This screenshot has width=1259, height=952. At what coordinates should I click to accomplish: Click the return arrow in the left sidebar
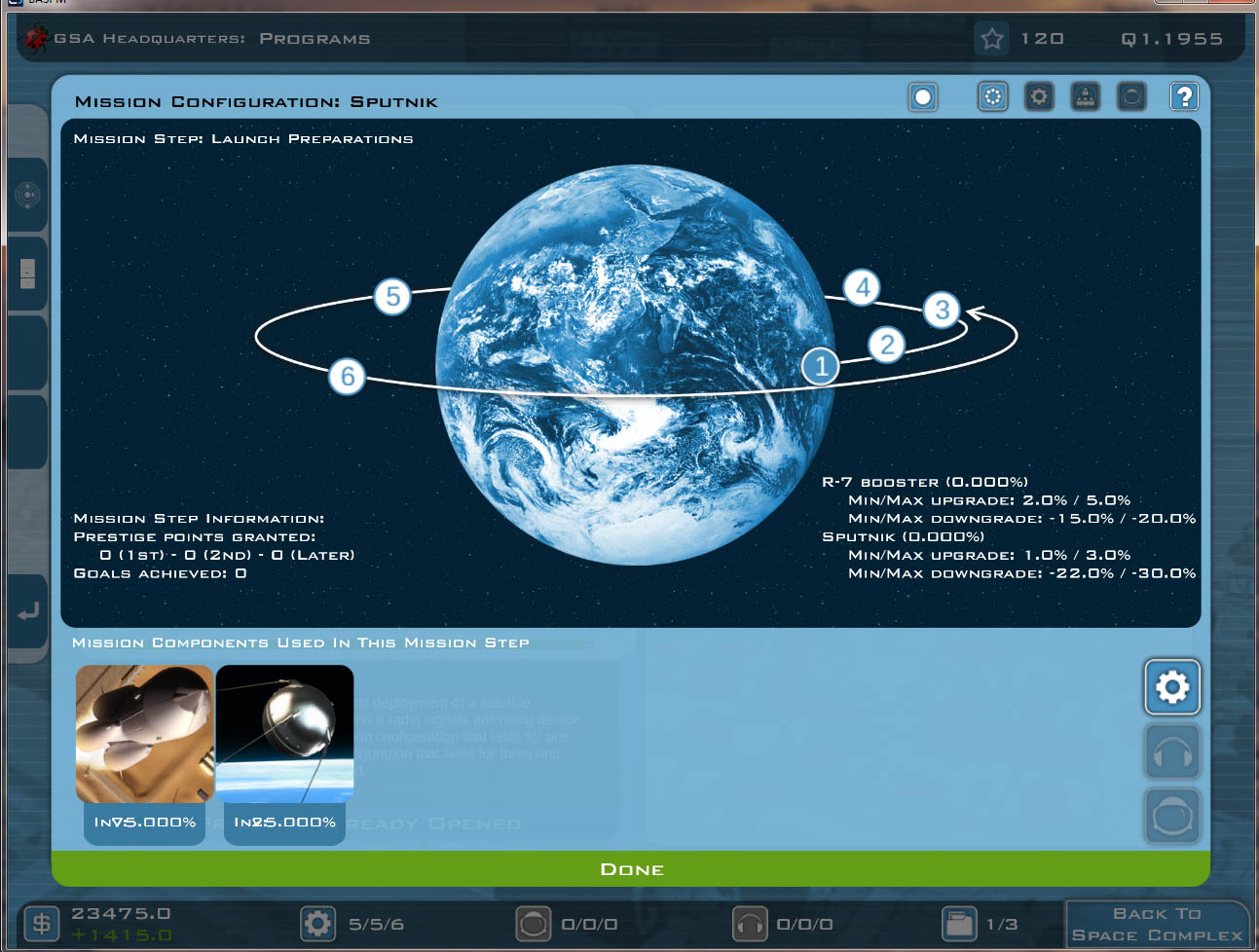[27, 611]
